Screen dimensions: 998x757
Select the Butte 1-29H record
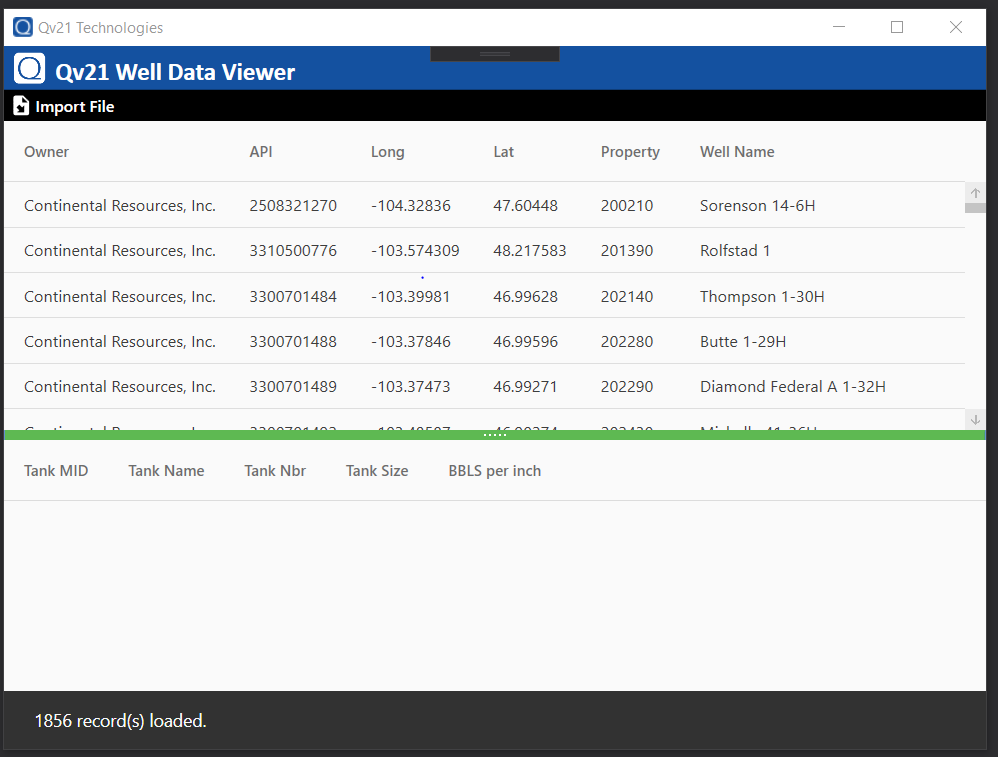pyautogui.click(x=400, y=341)
